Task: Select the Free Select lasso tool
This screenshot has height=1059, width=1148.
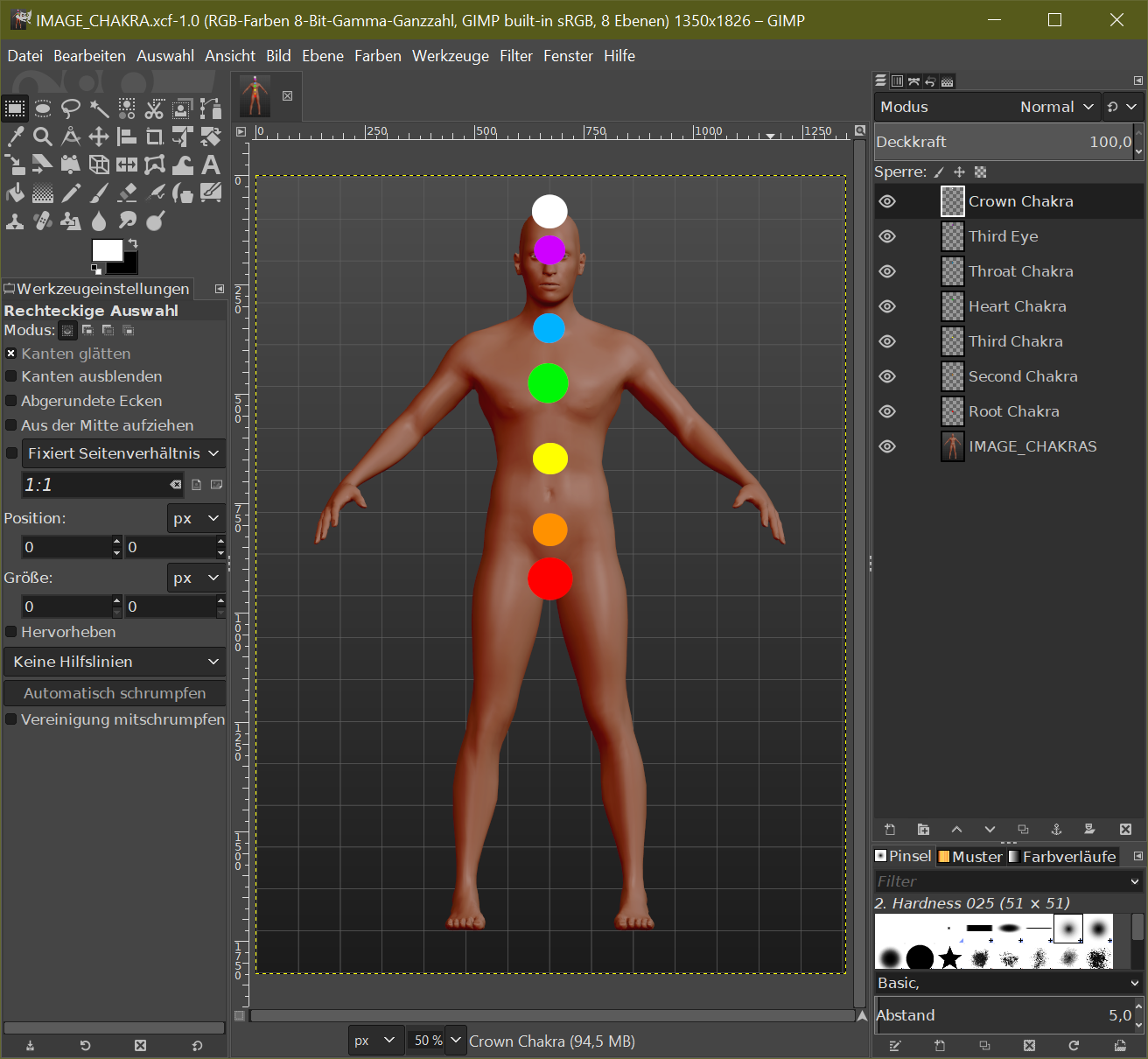Action: coord(71,109)
